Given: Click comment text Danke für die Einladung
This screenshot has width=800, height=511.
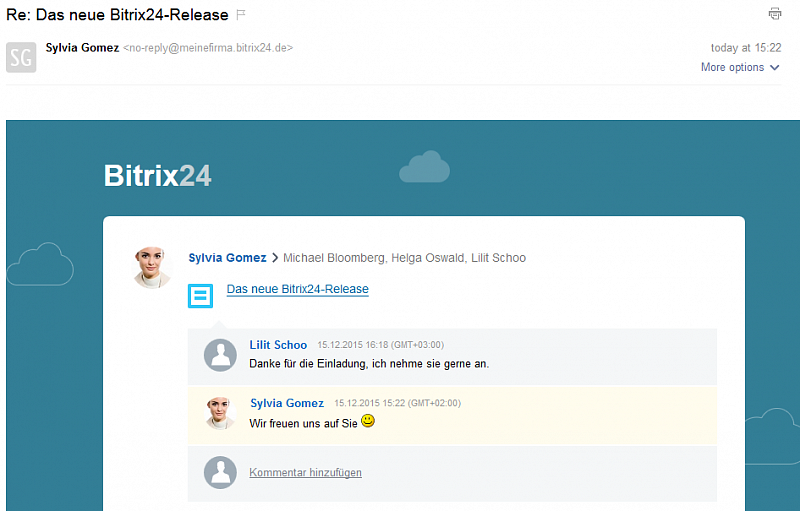Looking at the screenshot, I should (x=308, y=364).
